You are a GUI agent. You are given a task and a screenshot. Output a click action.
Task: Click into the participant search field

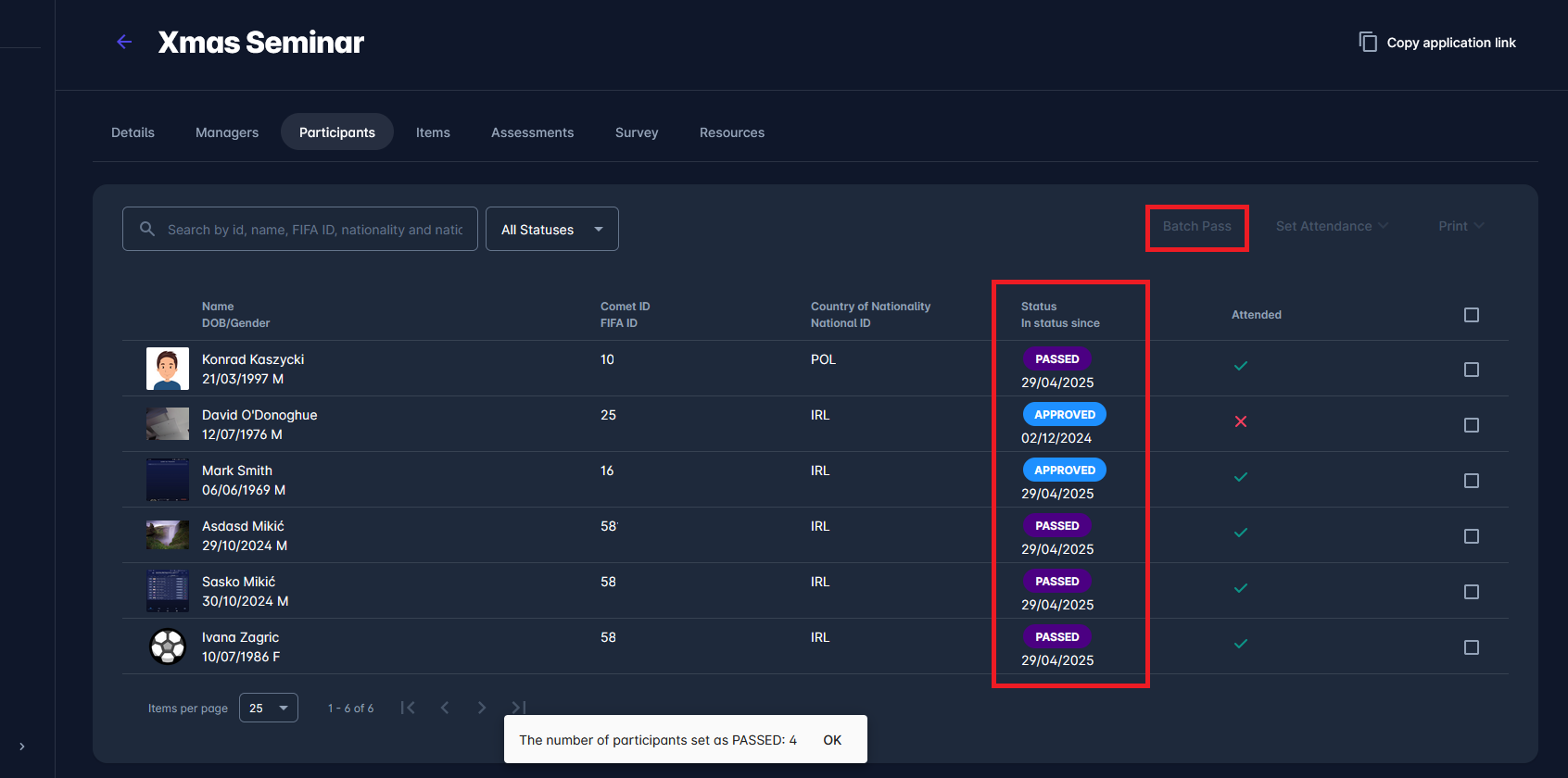point(315,229)
